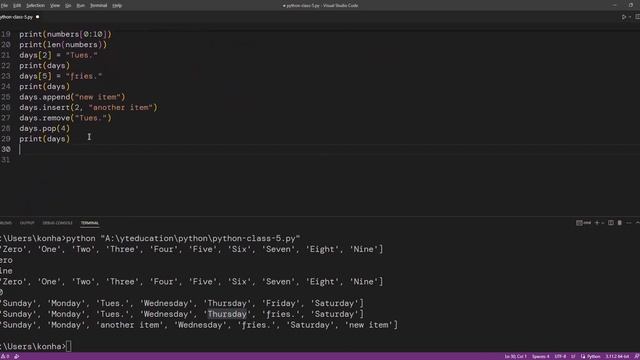640x360 pixels.
Task: Open the Help menu
Action: 117,5
